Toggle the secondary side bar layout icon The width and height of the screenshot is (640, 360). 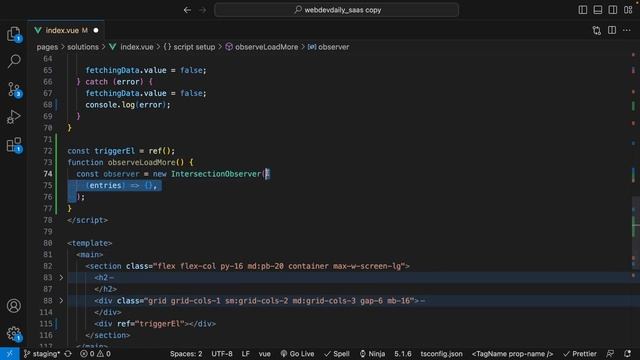click(613, 10)
